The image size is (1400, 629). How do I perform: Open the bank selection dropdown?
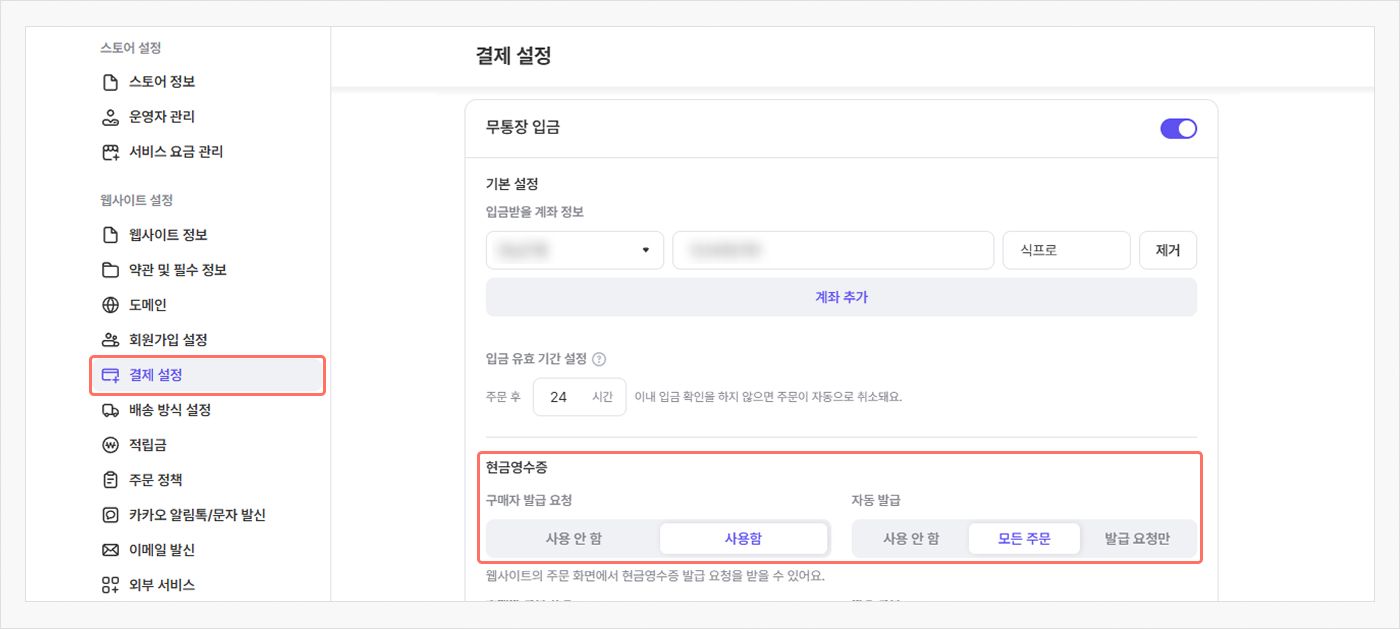coord(575,250)
